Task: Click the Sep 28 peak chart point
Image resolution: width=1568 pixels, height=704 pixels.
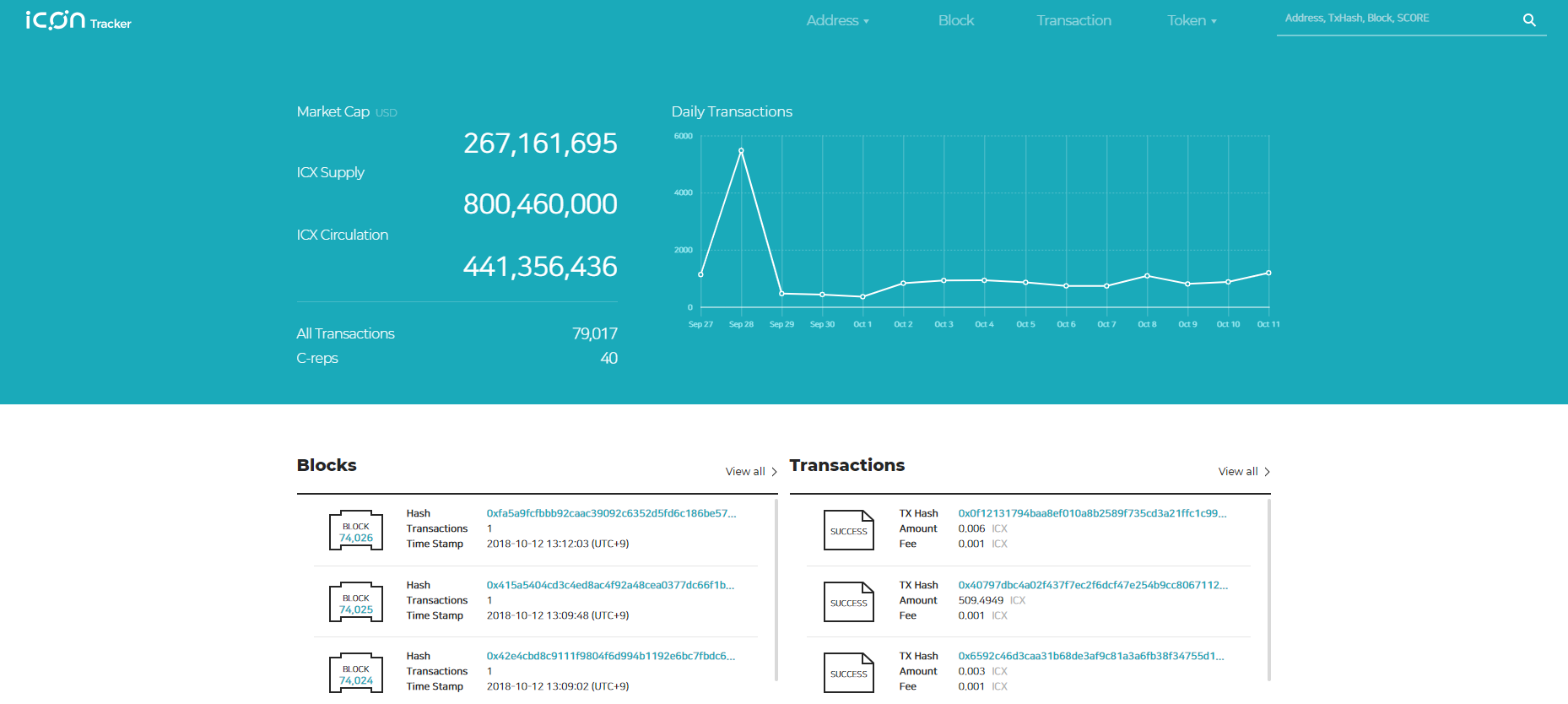Action: coord(741,151)
